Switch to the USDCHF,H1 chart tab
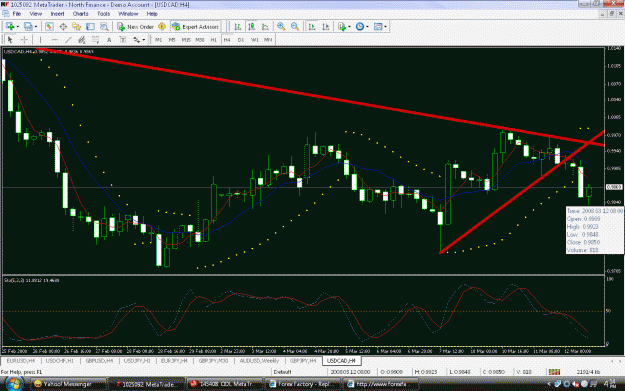The image size is (625, 391). pos(59,361)
